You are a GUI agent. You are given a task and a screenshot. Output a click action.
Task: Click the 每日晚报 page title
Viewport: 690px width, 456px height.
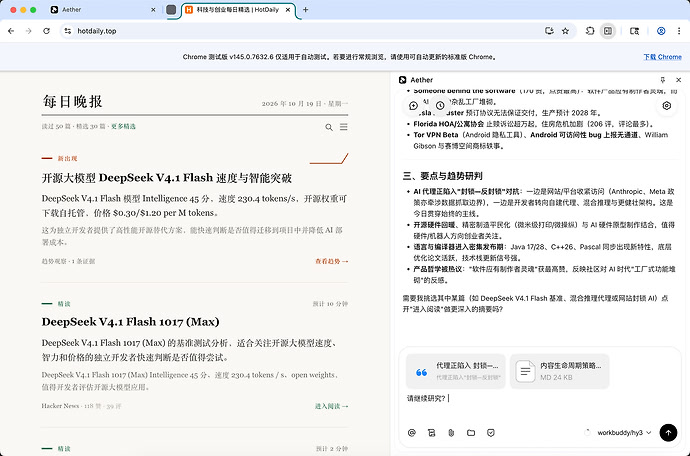pyautogui.click(x=73, y=102)
